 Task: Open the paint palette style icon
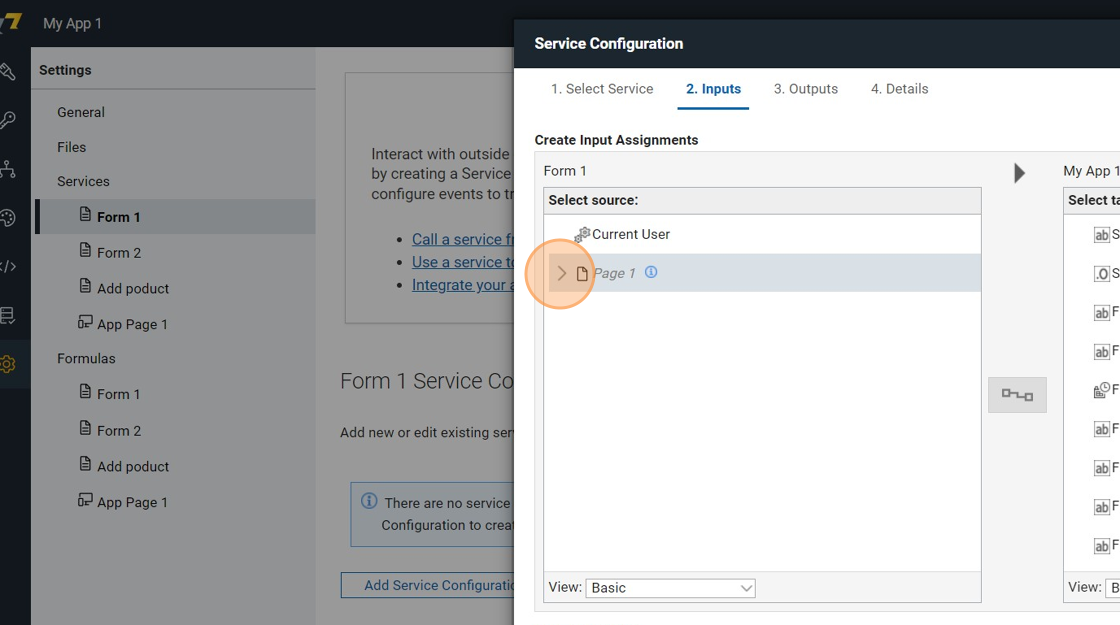coord(8,218)
